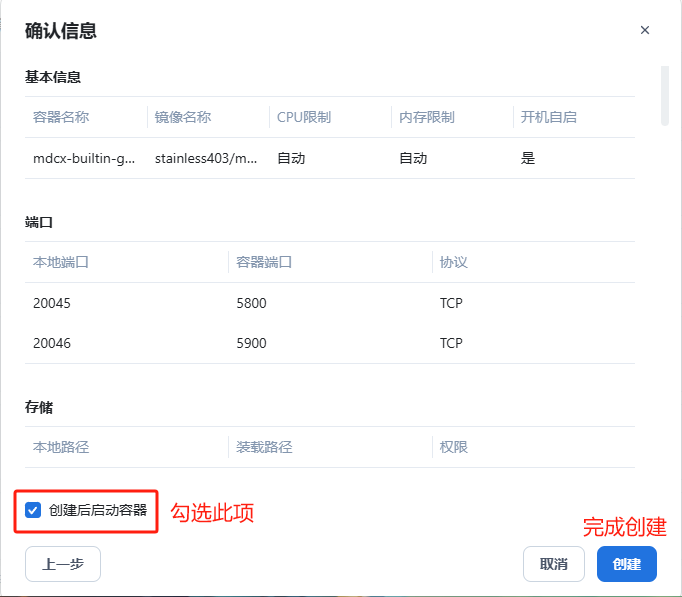
Task: Select local port 20046
Action: [52, 344]
